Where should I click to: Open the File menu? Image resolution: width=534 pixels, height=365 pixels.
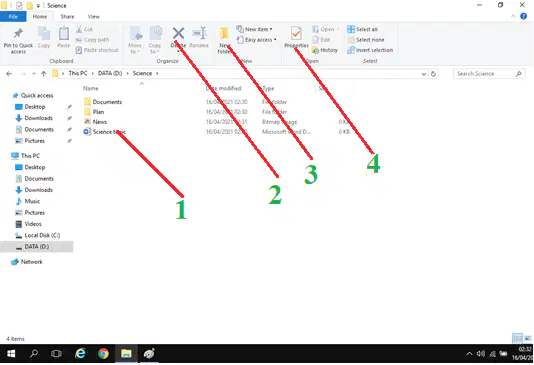tap(13, 16)
